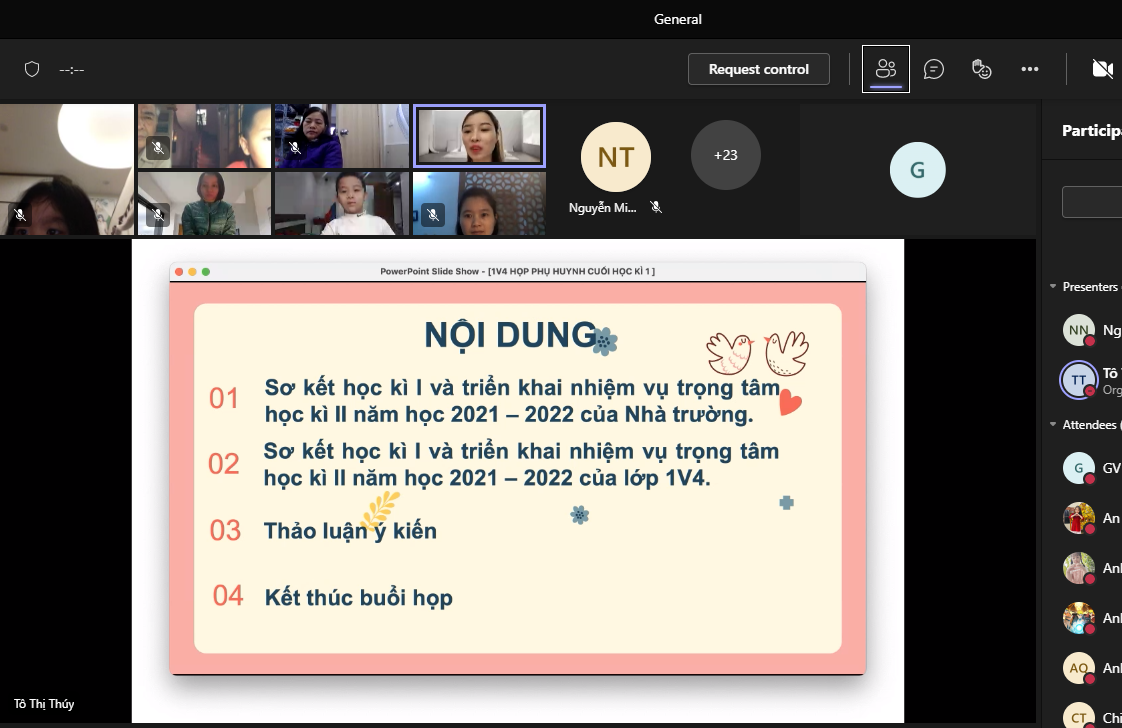The image size is (1122, 728).
Task: Open the reactions and raise hand menu
Action: 982,69
